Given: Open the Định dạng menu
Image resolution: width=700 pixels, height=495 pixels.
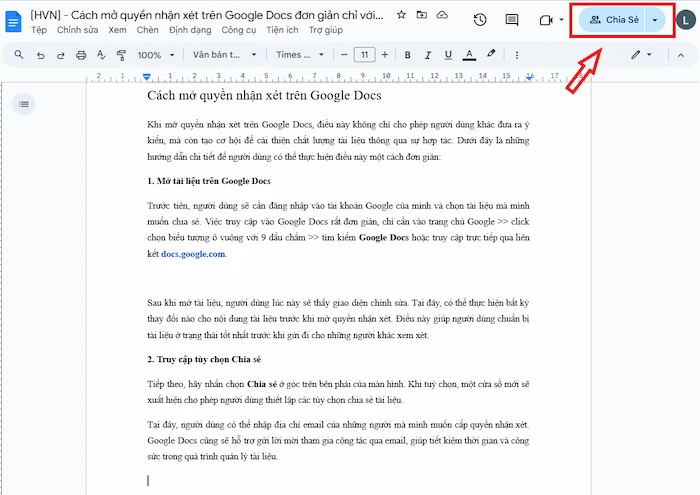Looking at the screenshot, I should [190, 30].
